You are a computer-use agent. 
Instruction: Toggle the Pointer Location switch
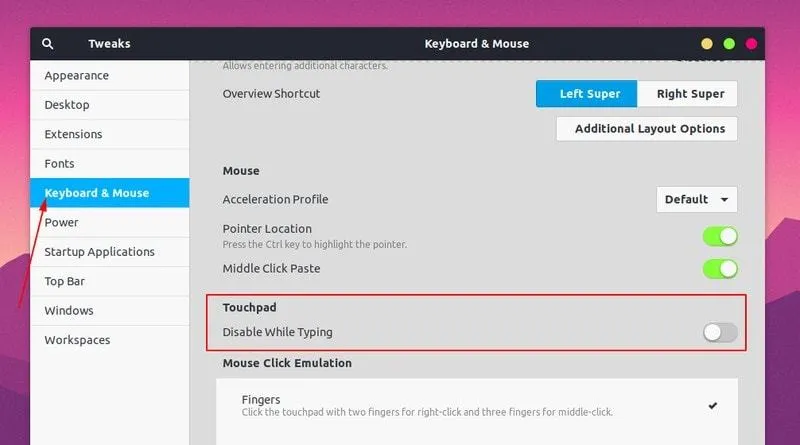point(720,236)
